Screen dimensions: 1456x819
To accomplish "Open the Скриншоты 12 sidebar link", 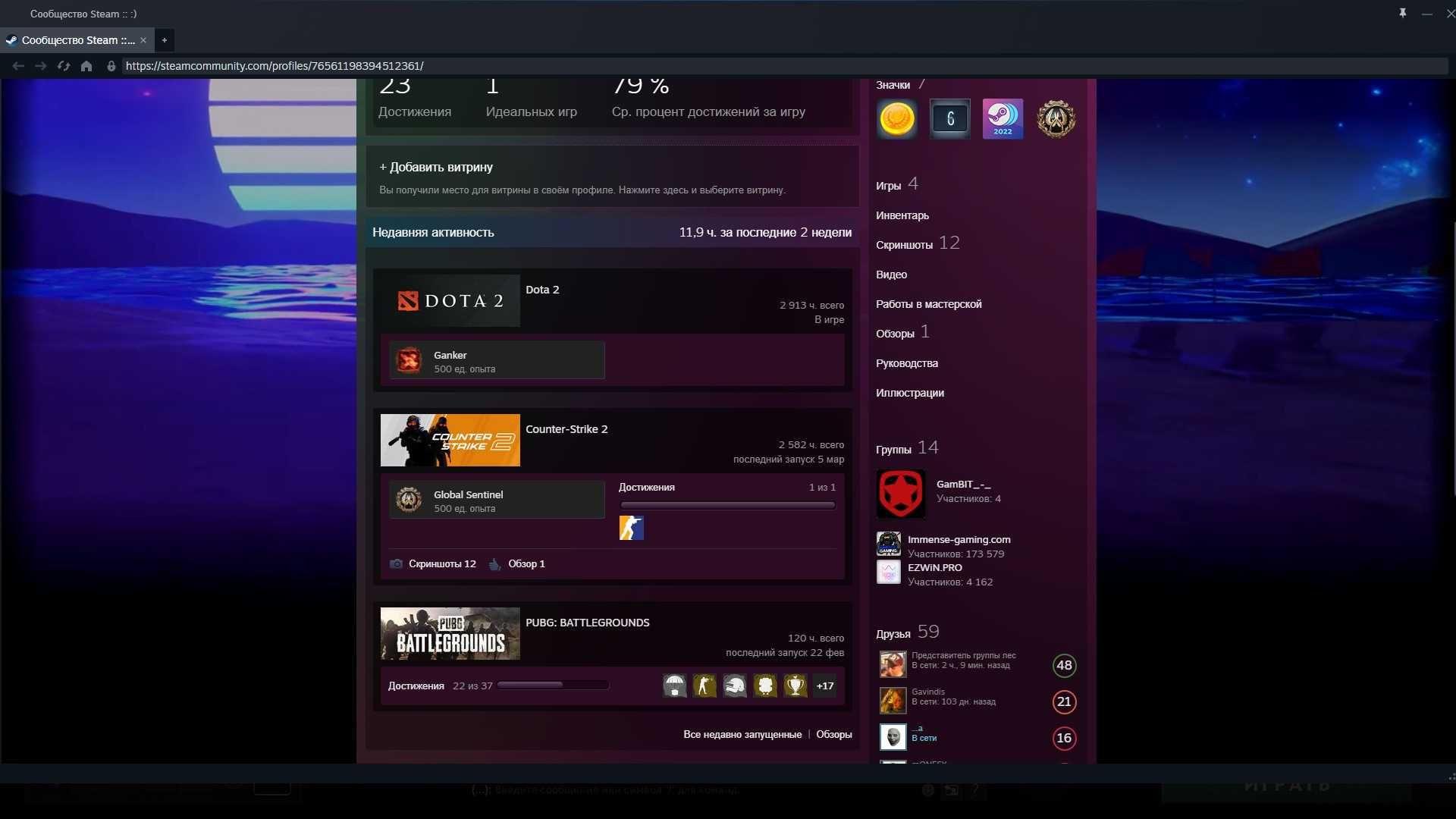I will click(x=918, y=243).
